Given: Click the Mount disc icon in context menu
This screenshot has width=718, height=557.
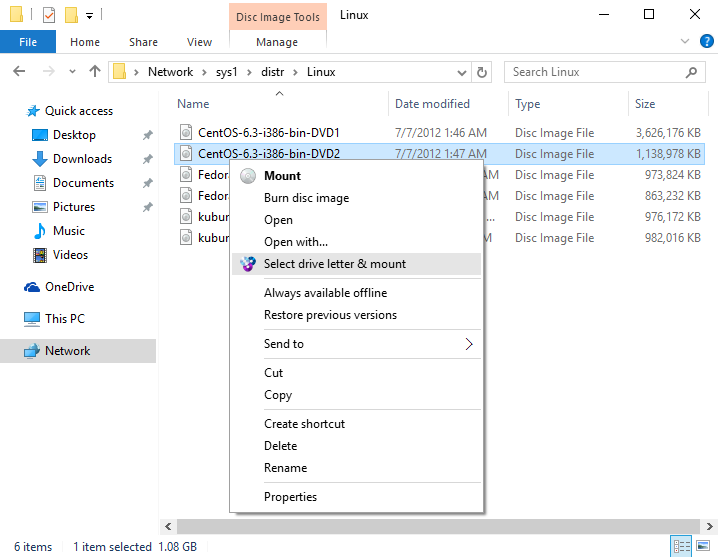Looking at the screenshot, I should 248,176.
